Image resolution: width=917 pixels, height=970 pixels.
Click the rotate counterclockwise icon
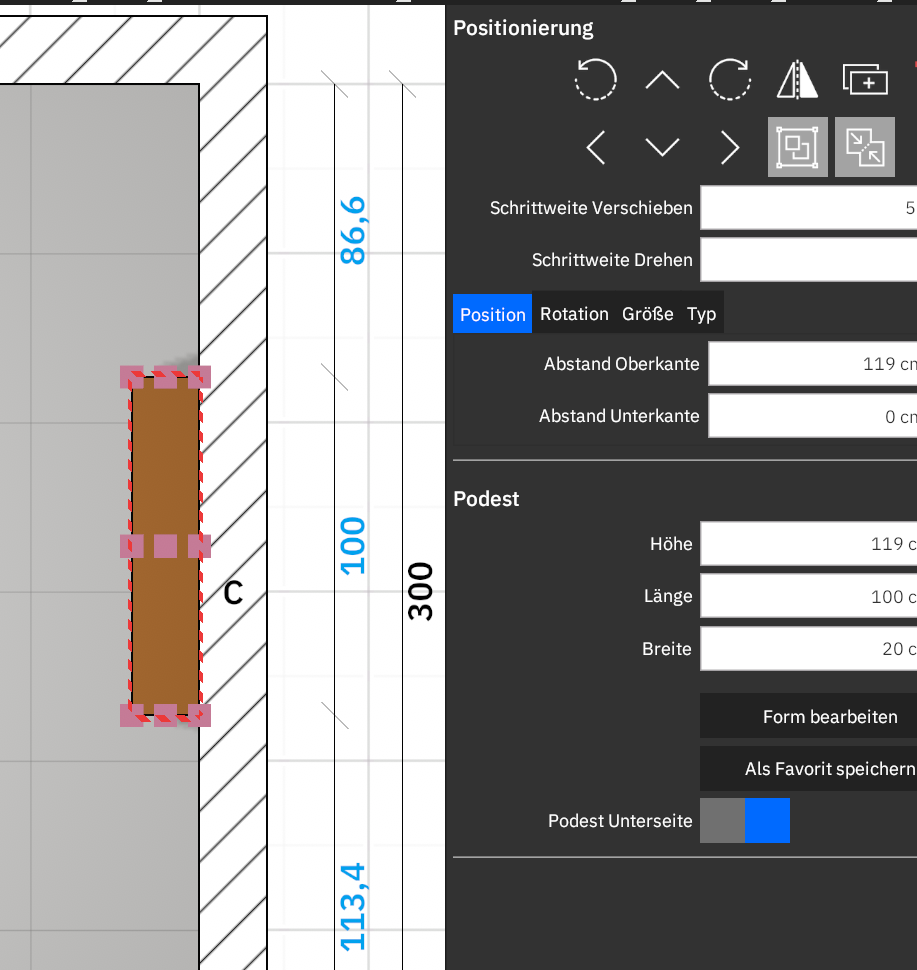595,79
